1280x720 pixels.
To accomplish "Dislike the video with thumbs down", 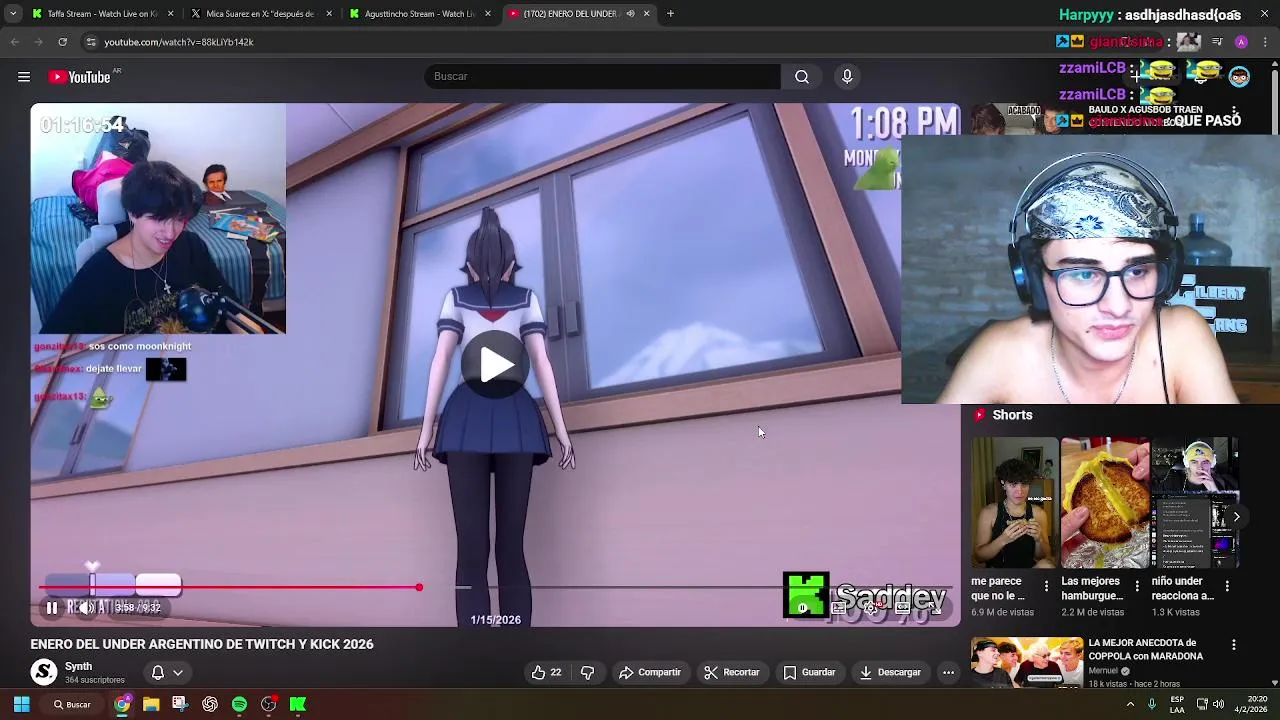I will pyautogui.click(x=587, y=672).
